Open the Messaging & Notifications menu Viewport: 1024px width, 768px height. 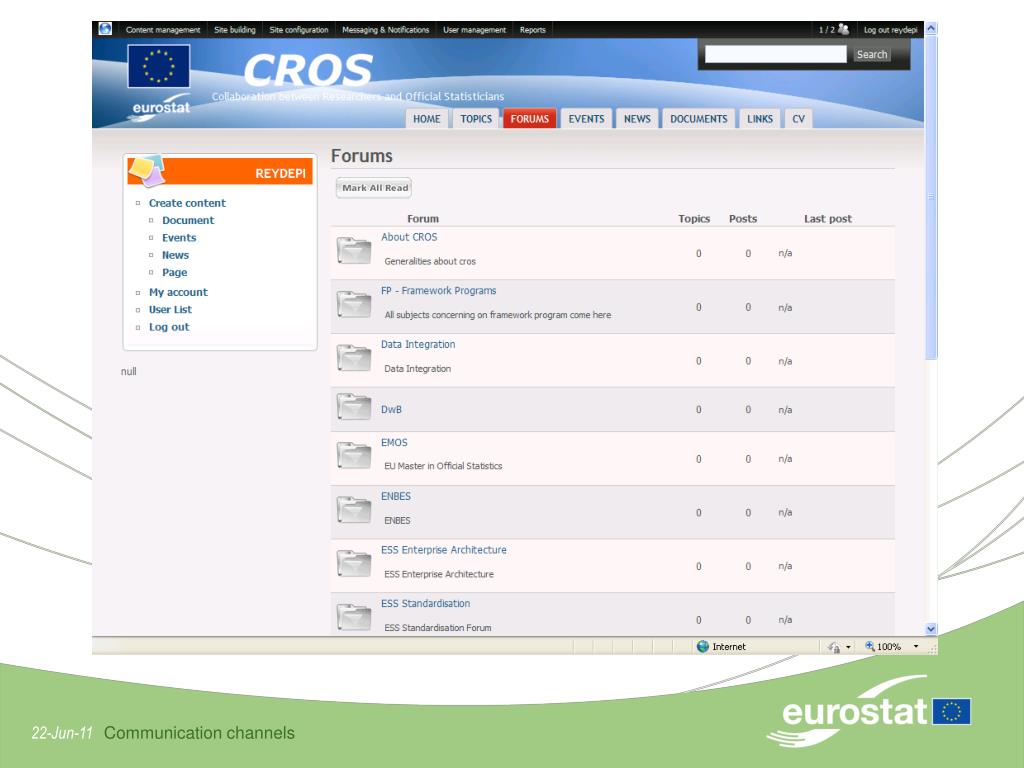pyautogui.click(x=385, y=29)
